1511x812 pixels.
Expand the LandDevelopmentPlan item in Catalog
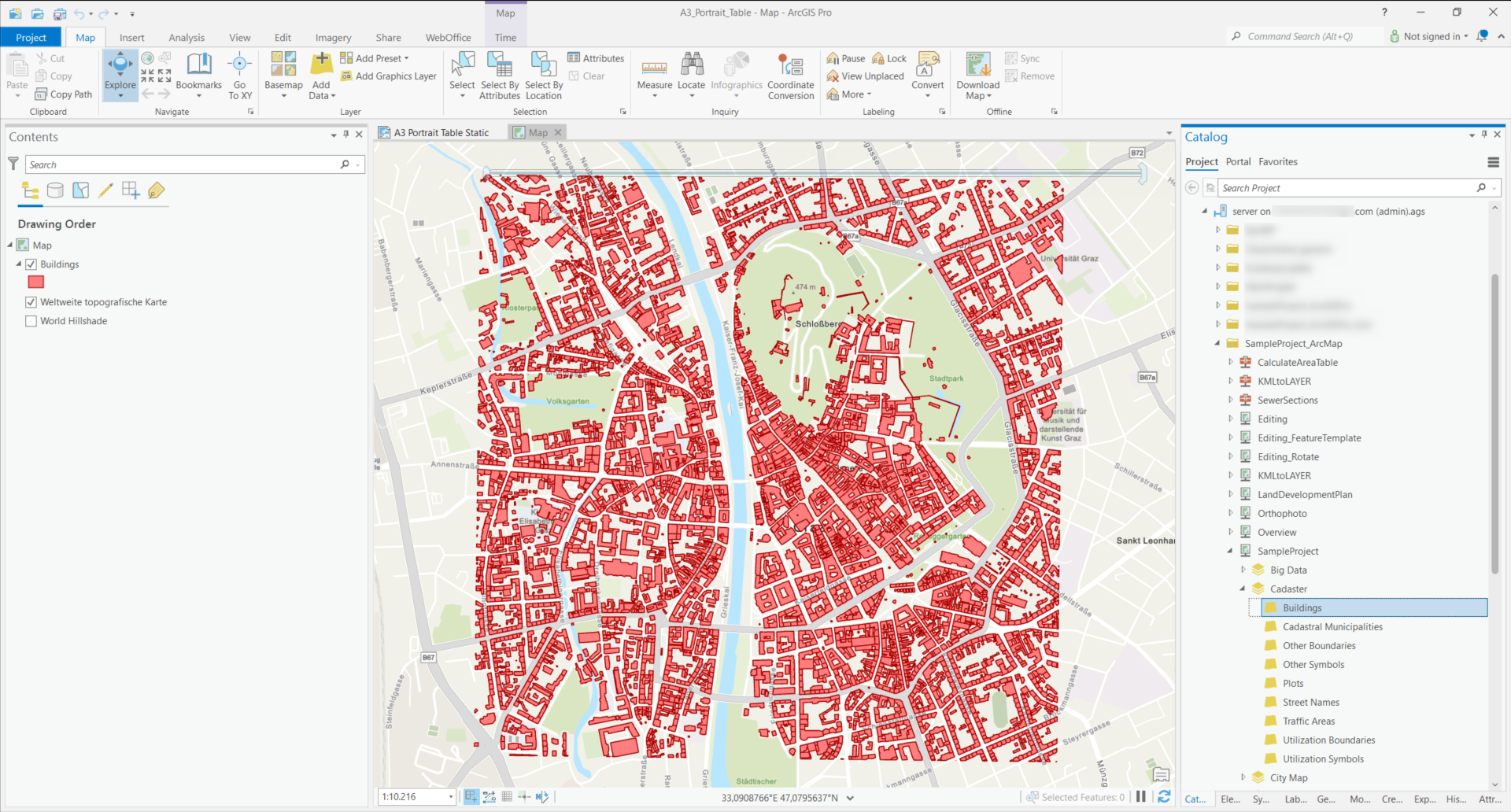coord(1232,494)
